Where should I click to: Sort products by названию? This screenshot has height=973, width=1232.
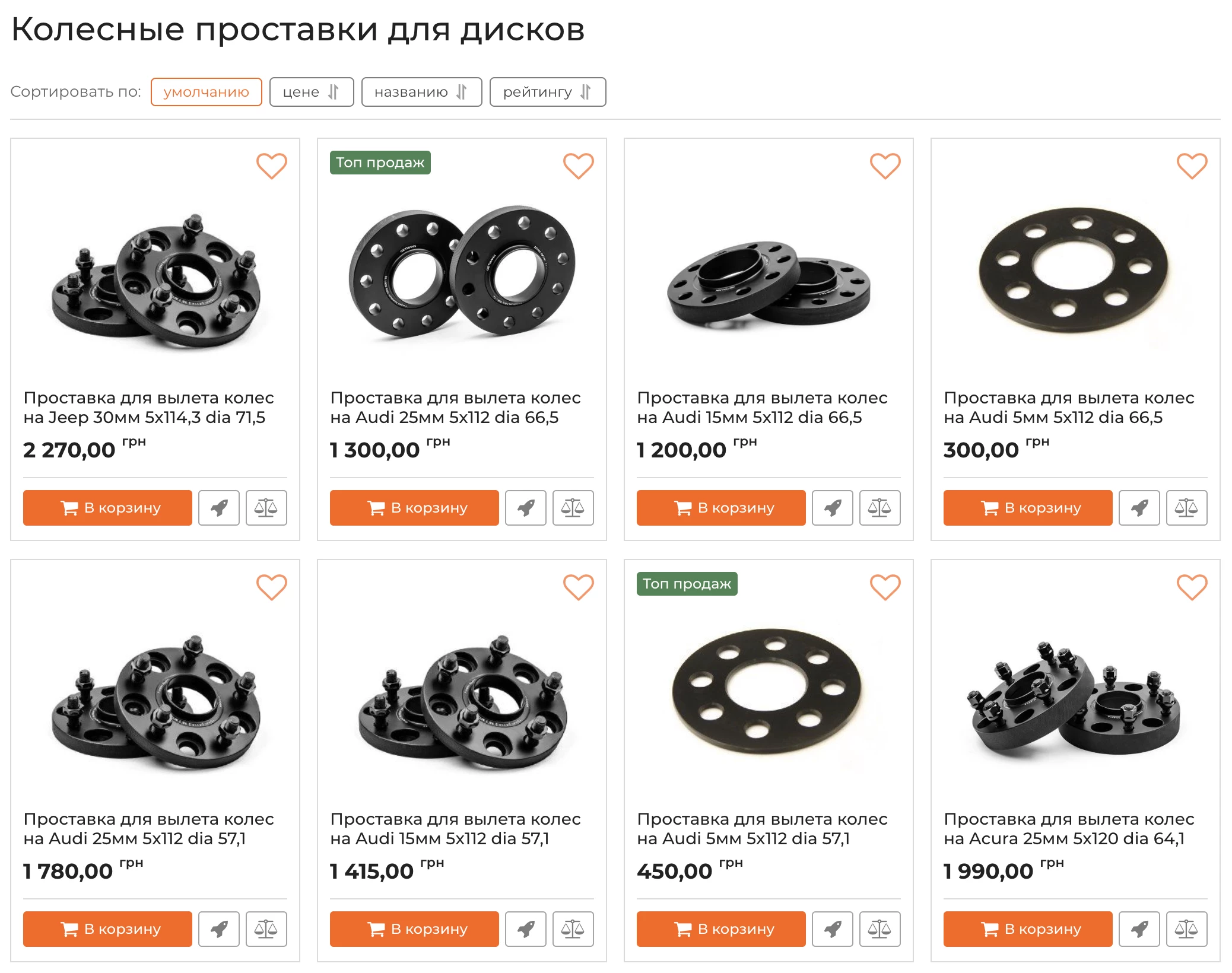click(421, 92)
